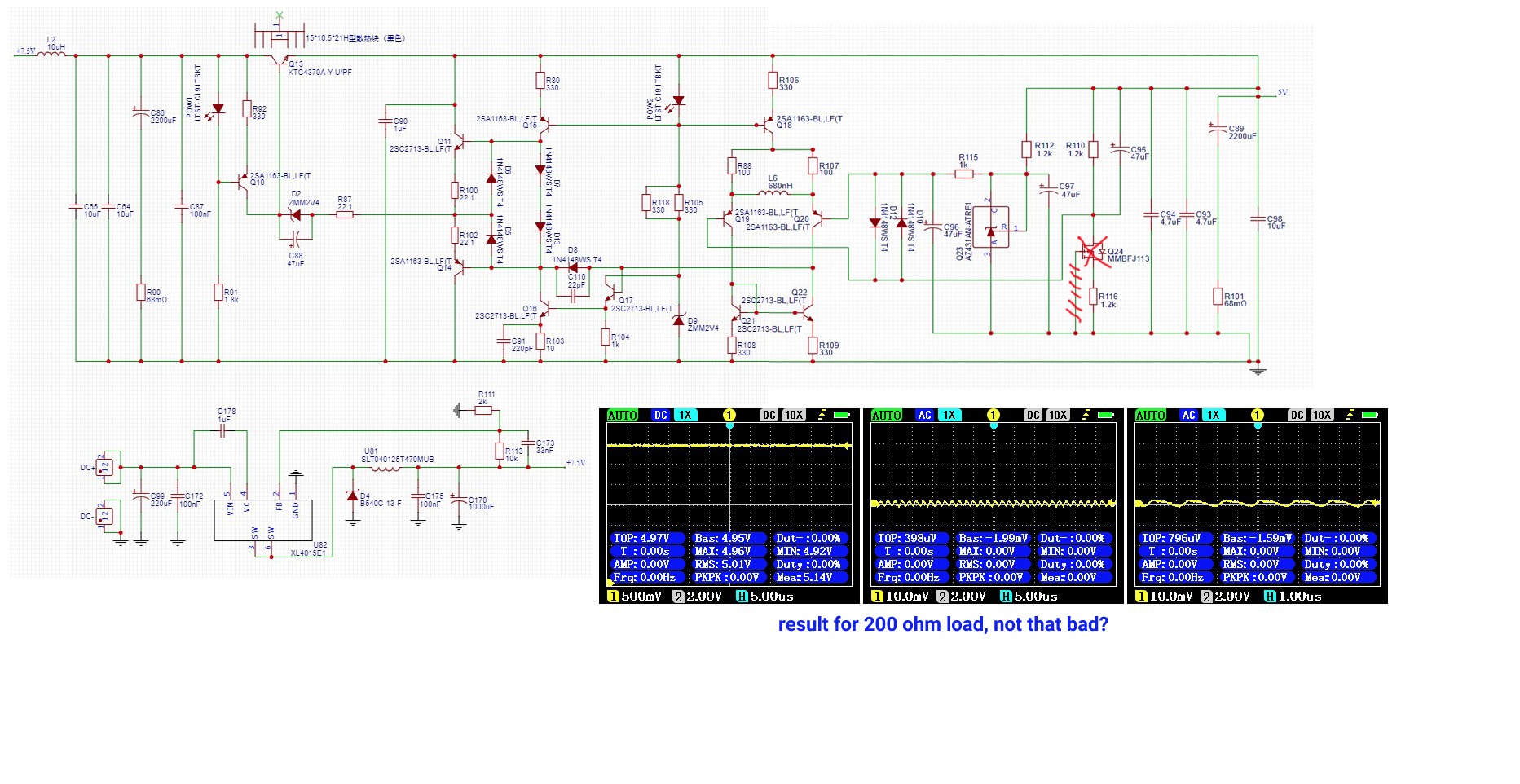The height and width of the screenshot is (784, 1520).
Task: Click the DC+ input connector
Action: coord(105,466)
